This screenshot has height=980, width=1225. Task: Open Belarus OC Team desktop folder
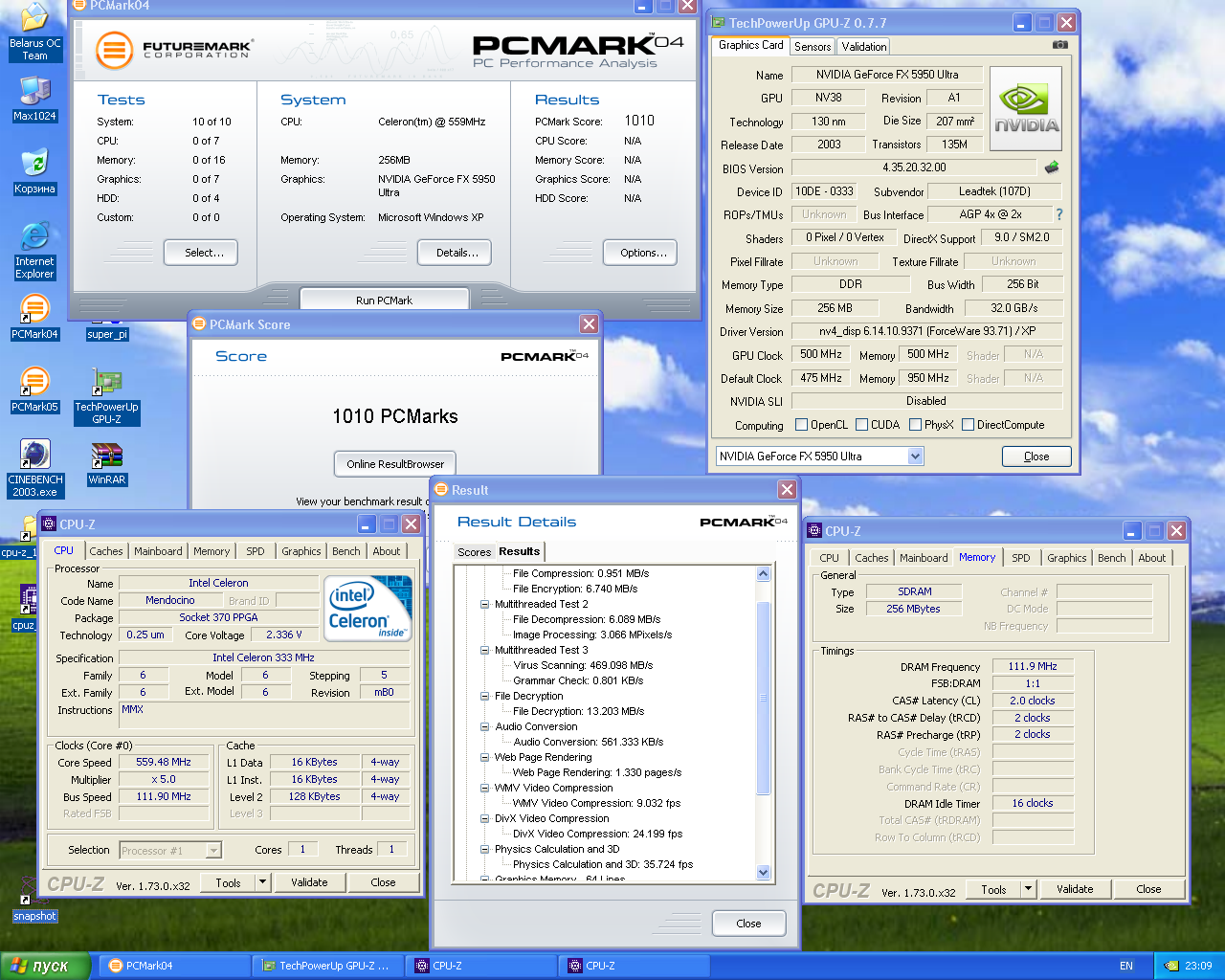pos(34,33)
